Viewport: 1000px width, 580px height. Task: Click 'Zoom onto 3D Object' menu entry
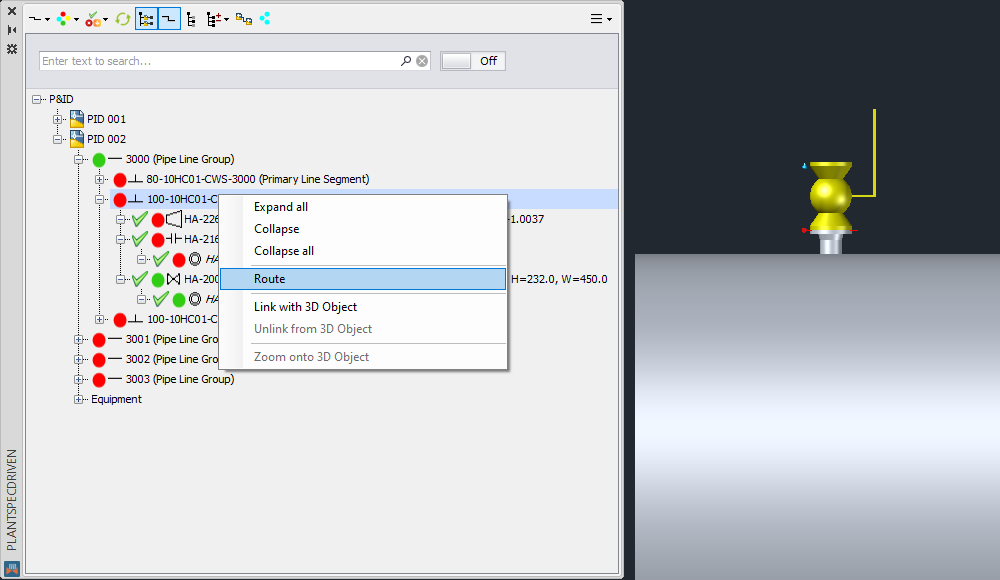[363, 357]
